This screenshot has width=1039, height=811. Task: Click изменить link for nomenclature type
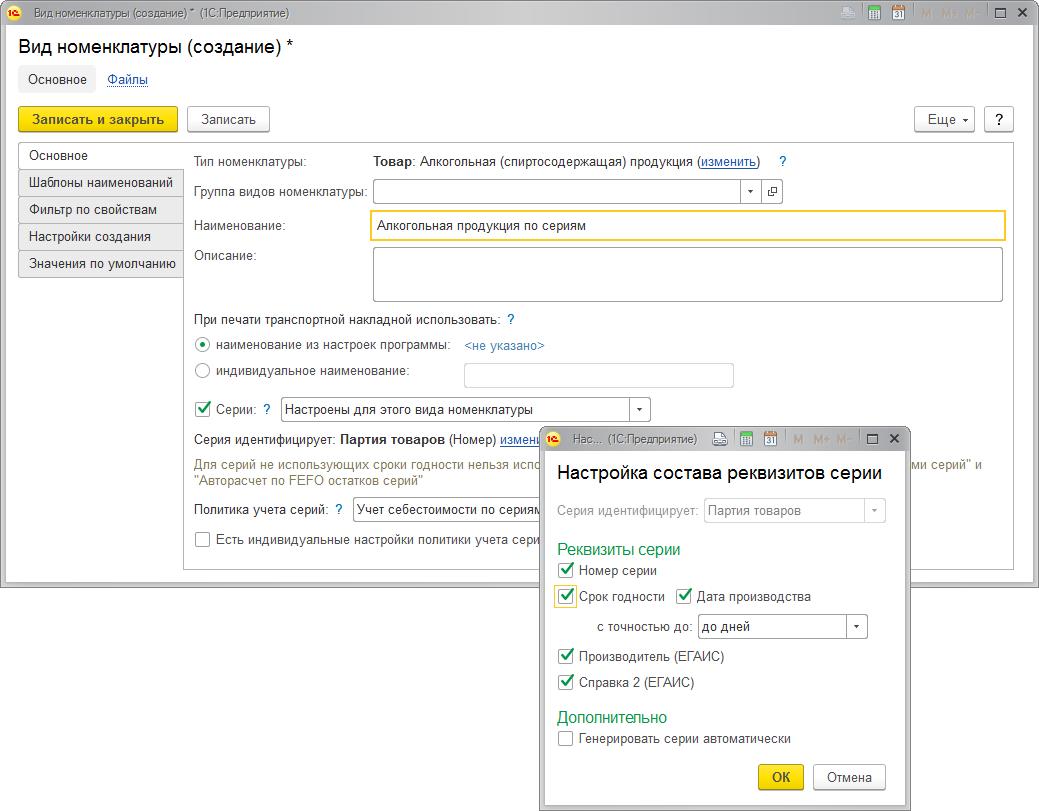pyautogui.click(x=728, y=162)
